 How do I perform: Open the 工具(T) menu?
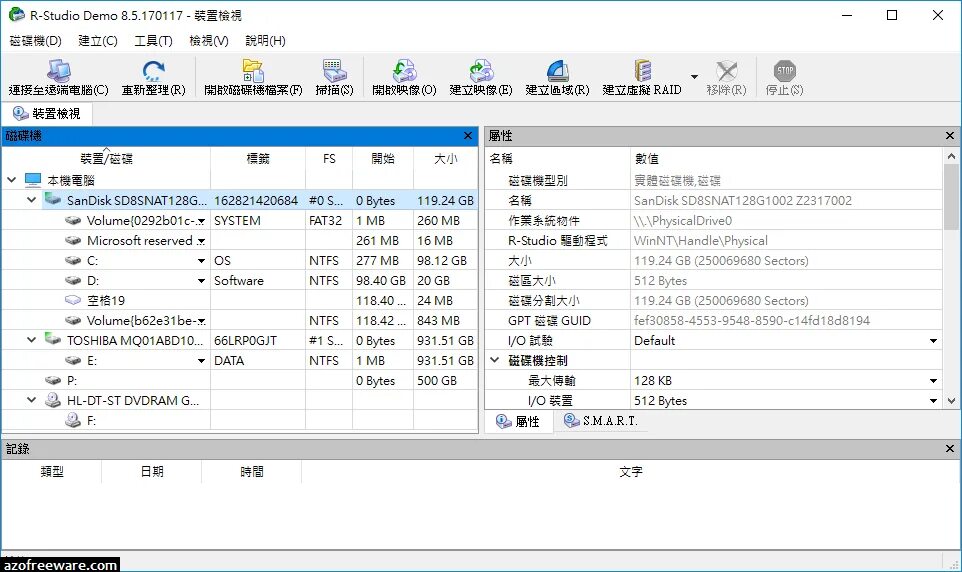[153, 41]
